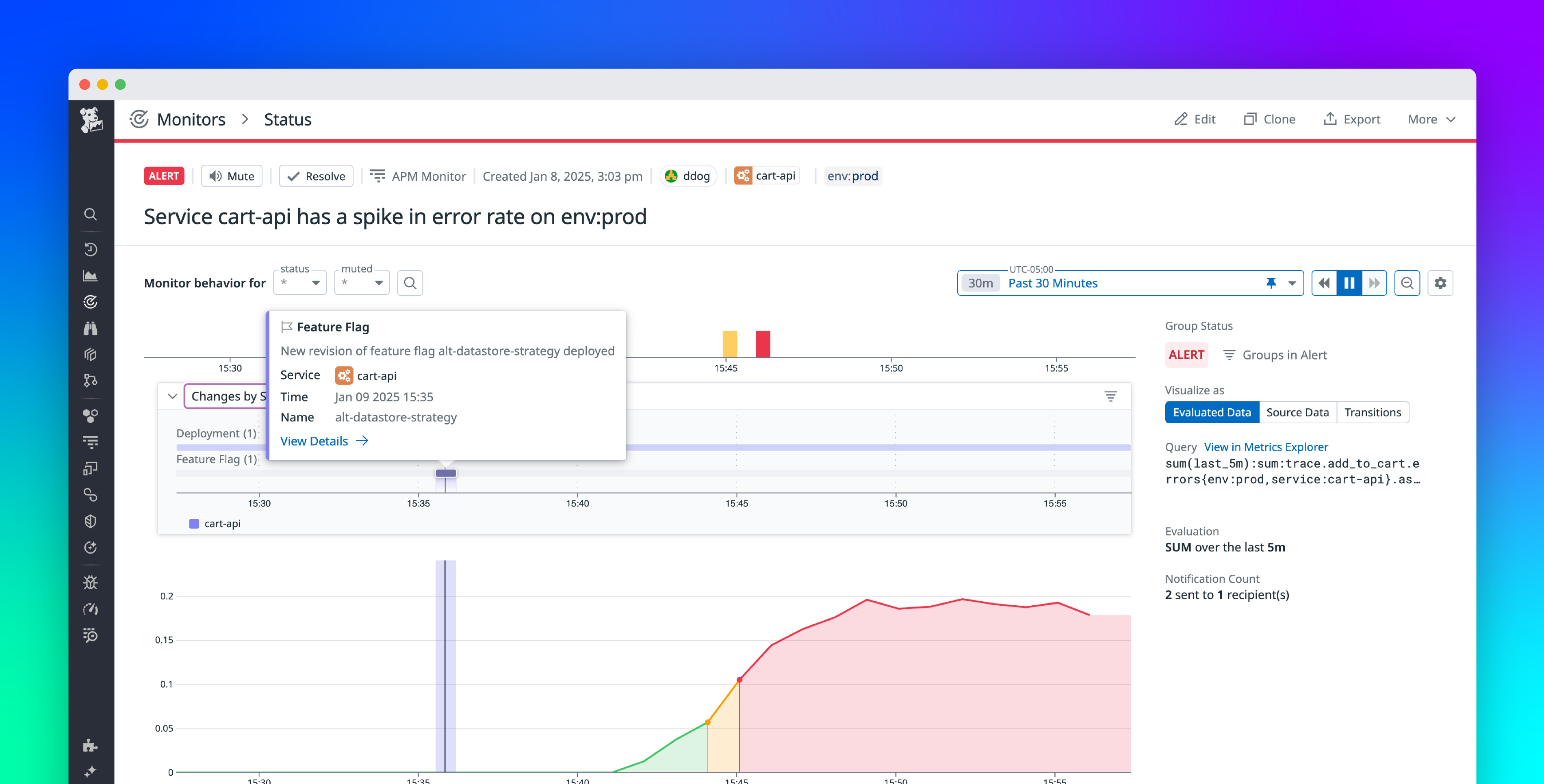Viewport: 1544px width, 784px height.
Task: Collapse the Changes by Service section
Action: 173,396
